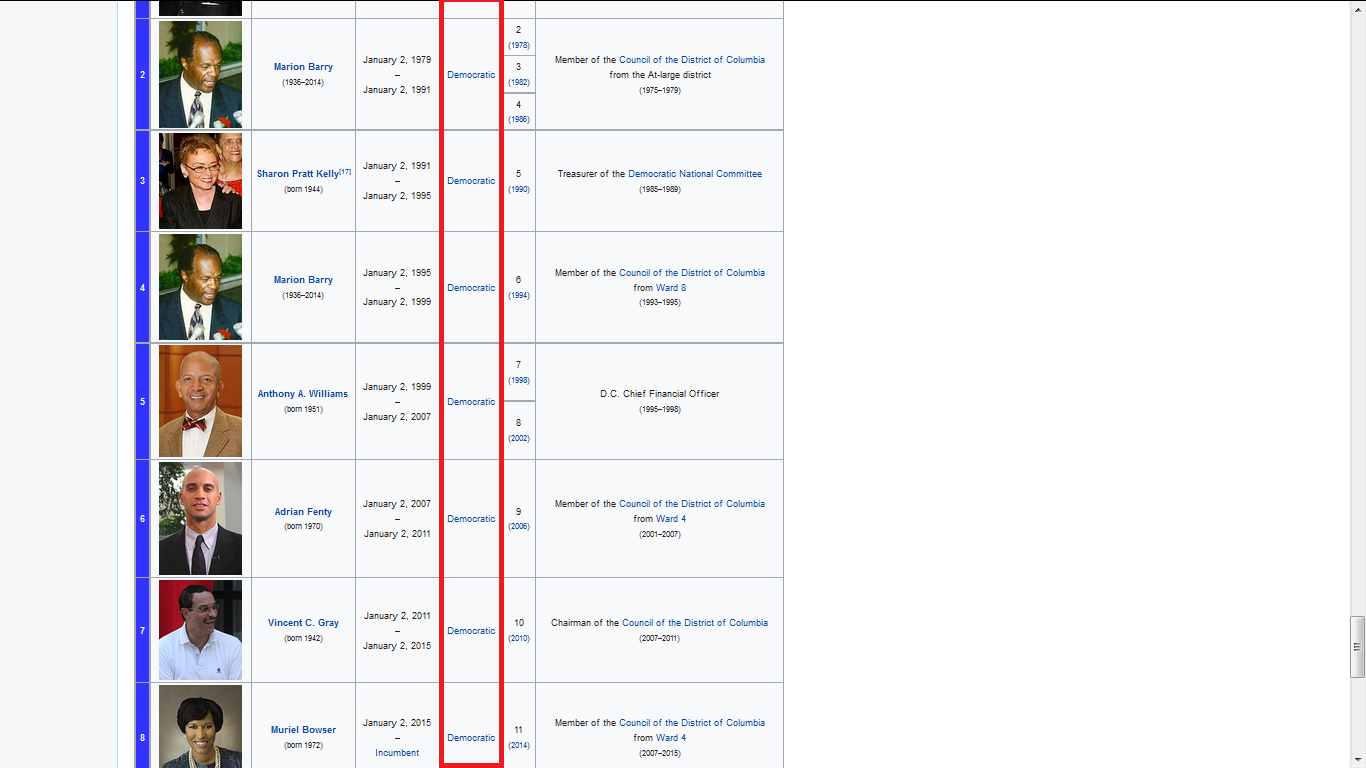Select the "(born 1944)" text

click(303, 189)
